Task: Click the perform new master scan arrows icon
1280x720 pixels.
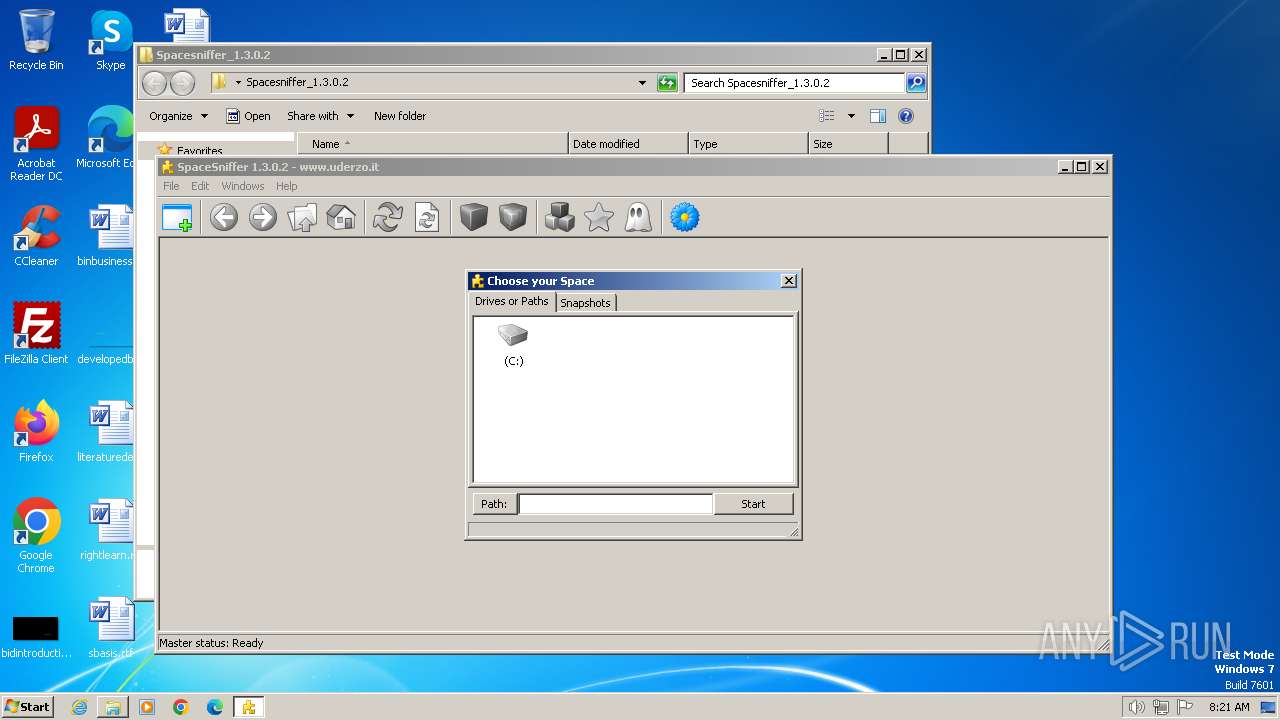Action: [x=388, y=217]
